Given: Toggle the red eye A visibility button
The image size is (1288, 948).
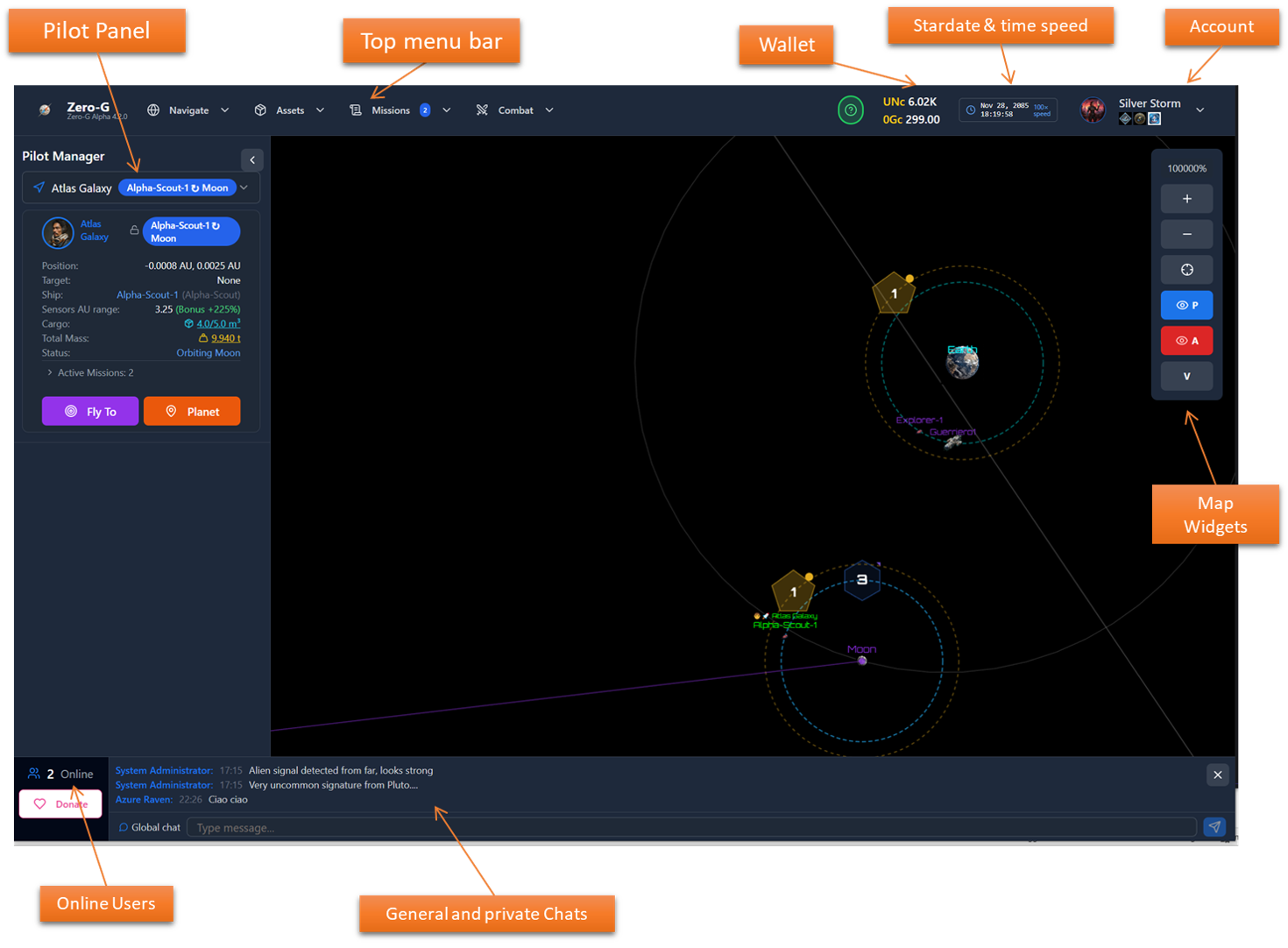Looking at the screenshot, I should tap(1186, 341).
